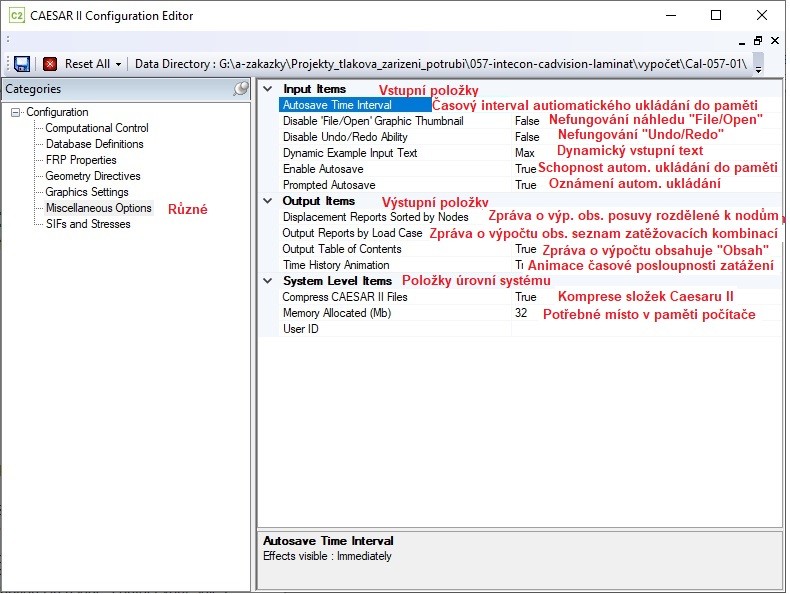
Task: Click the Categories panel header
Action: pyautogui.click(x=126, y=89)
